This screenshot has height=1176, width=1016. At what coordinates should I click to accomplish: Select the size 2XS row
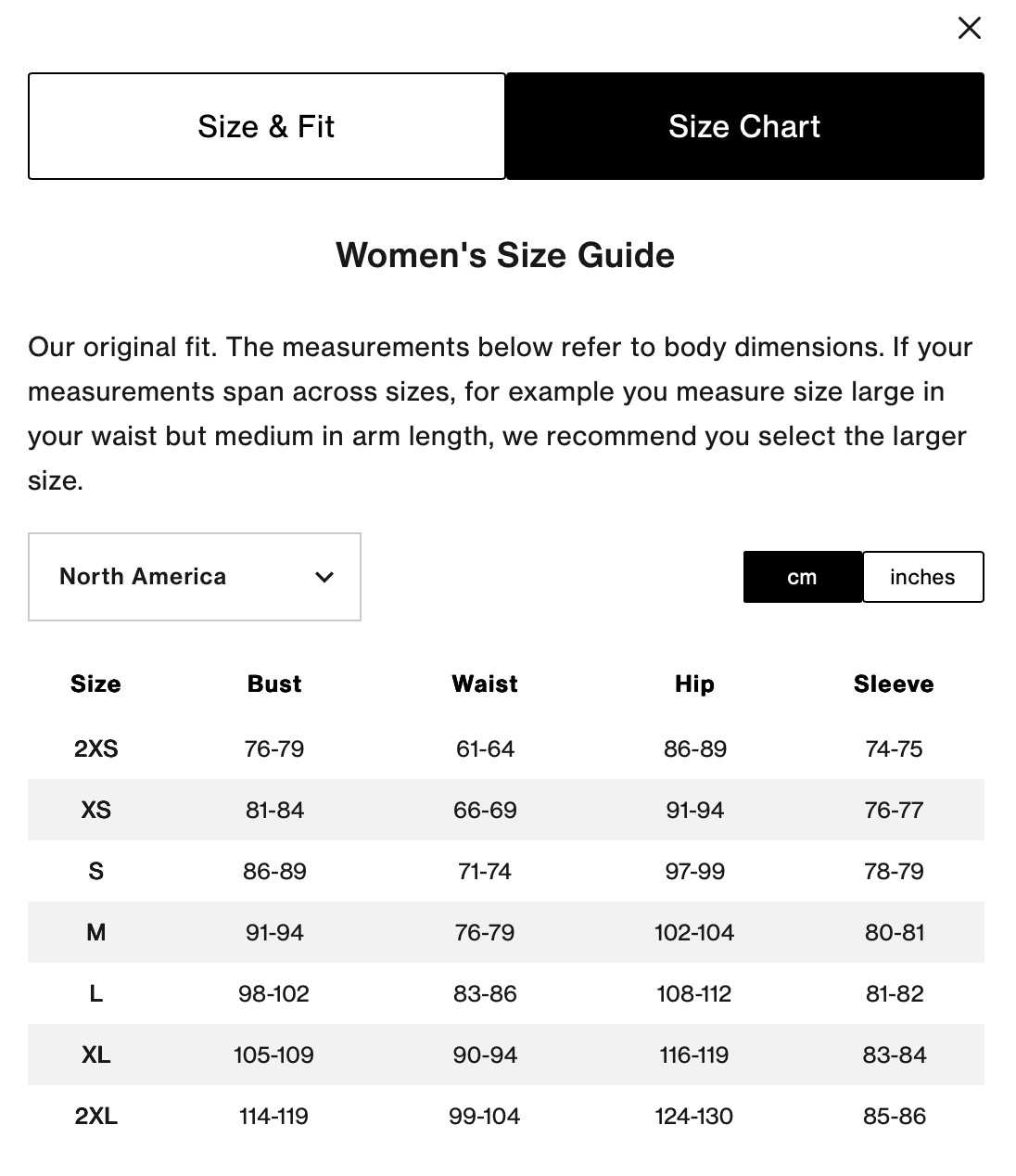point(95,748)
